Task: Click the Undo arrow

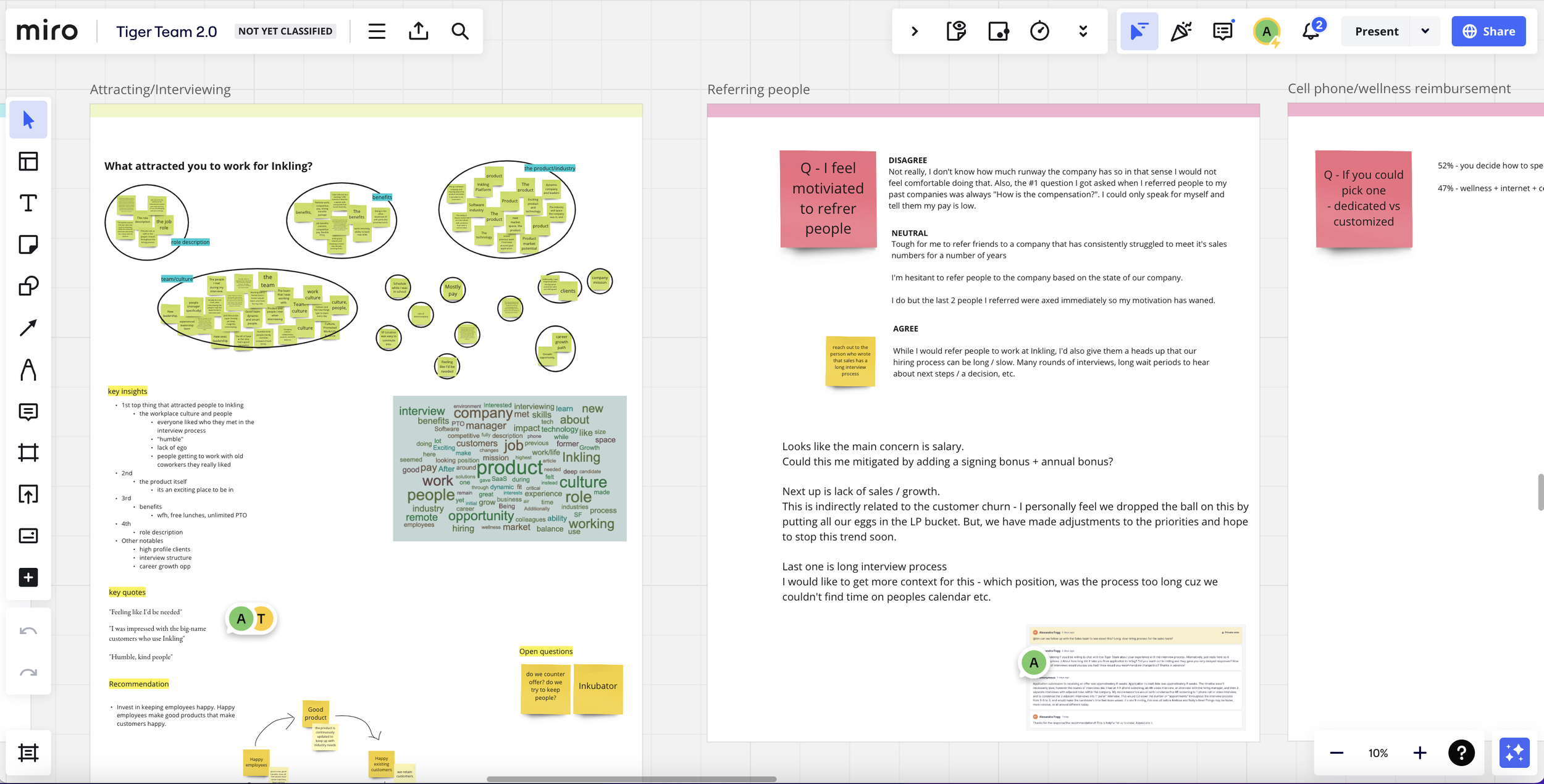Action: (x=28, y=631)
